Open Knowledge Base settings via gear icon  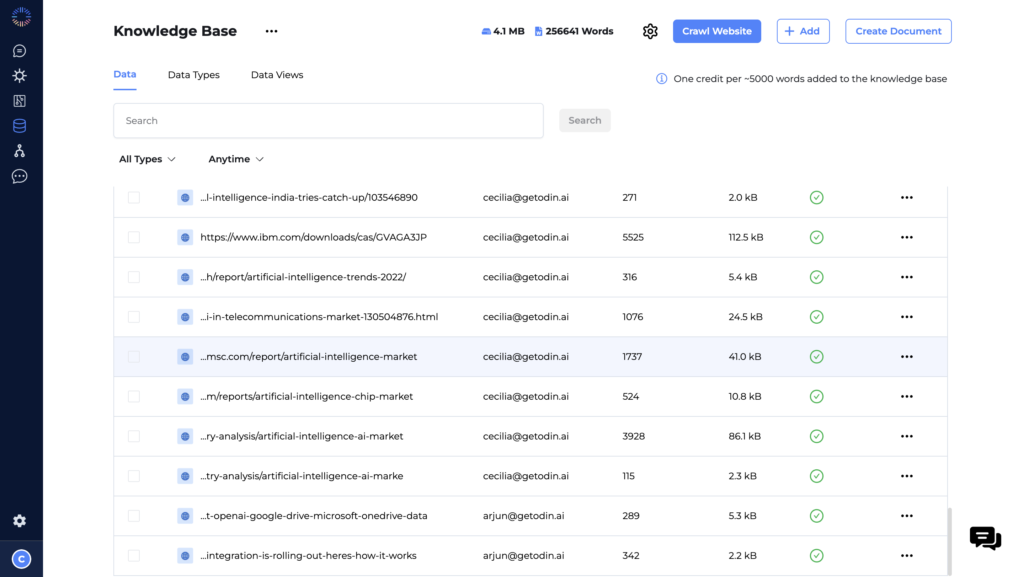[x=650, y=31]
